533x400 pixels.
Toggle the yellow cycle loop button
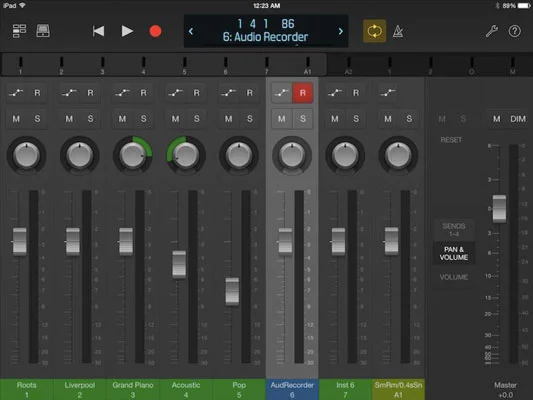(374, 31)
